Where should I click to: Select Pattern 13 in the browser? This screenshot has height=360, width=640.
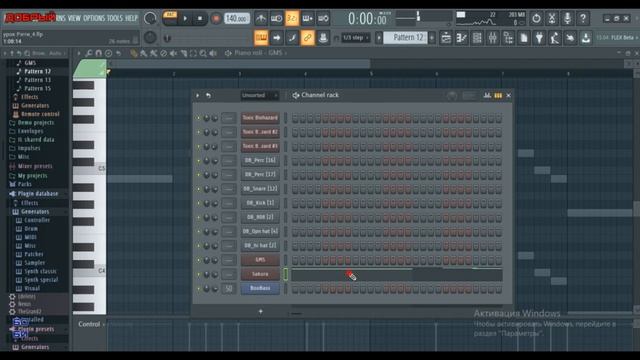pyautogui.click(x=38, y=80)
